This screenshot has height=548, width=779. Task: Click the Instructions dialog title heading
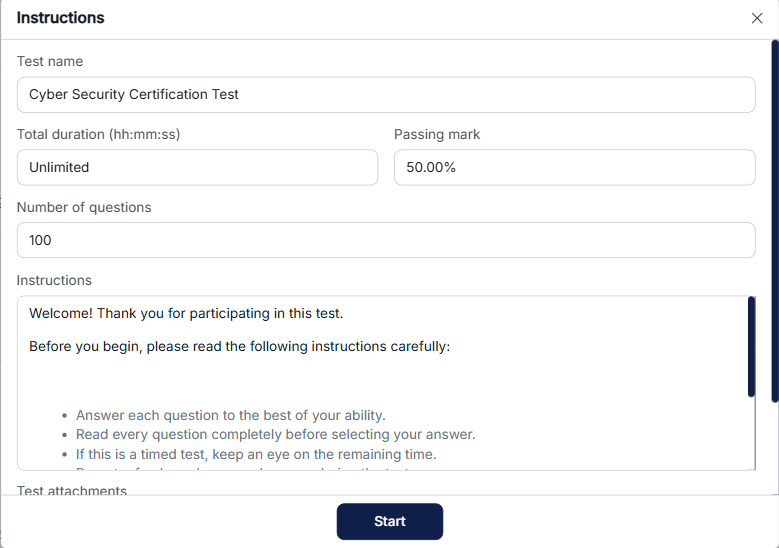point(61,18)
